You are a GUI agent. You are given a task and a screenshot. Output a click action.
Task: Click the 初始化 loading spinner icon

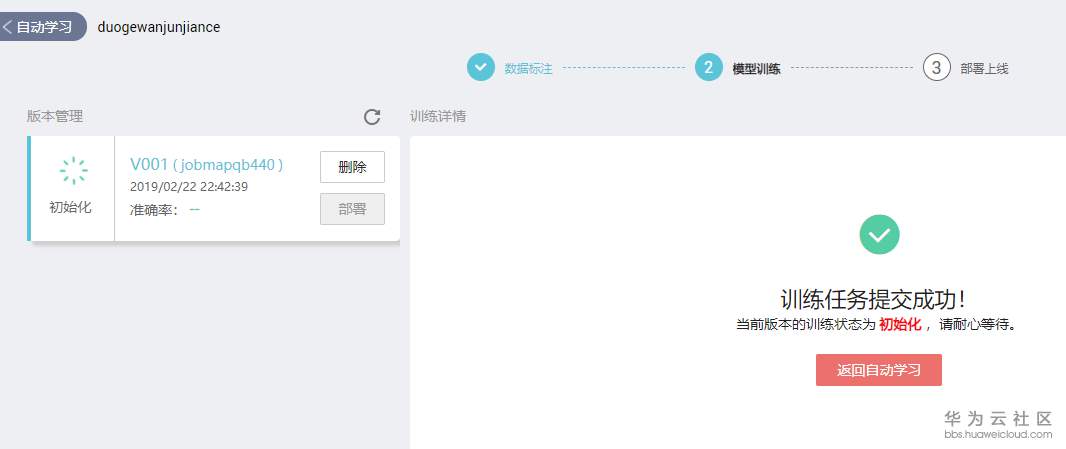point(73,171)
